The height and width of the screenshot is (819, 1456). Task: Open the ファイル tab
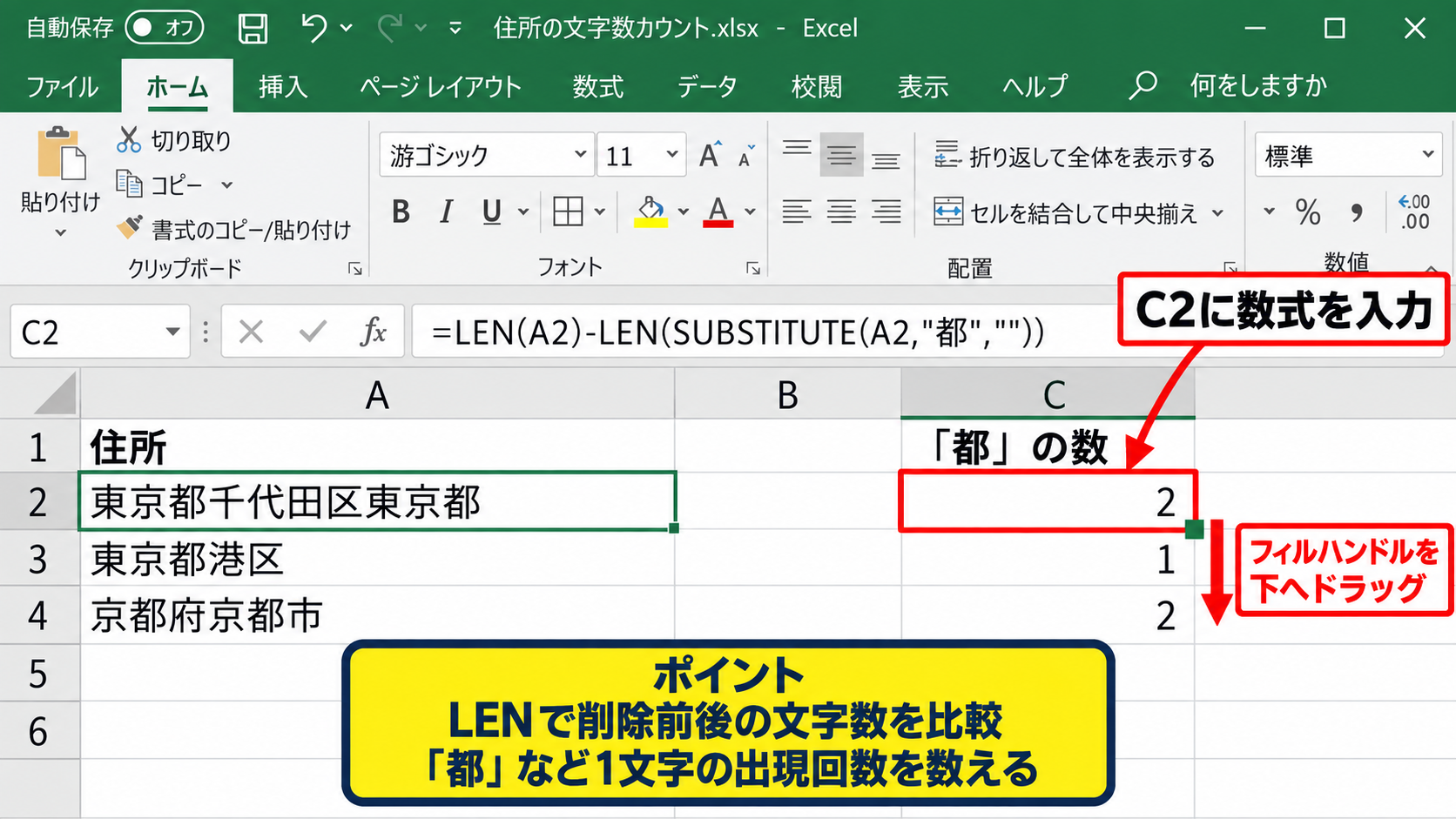click(x=62, y=86)
